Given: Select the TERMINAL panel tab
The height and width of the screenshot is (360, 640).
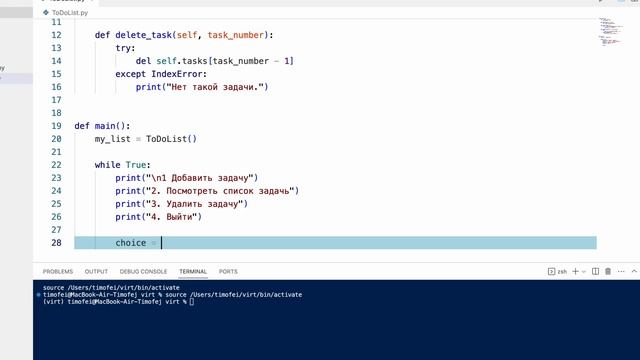Looking at the screenshot, I should [x=193, y=271].
